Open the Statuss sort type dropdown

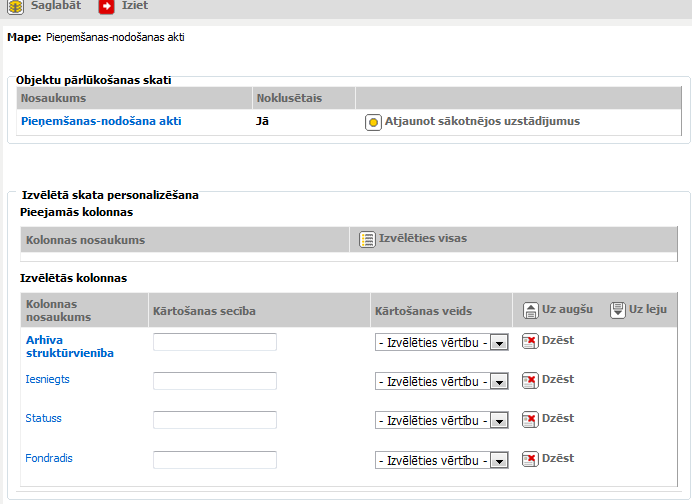click(500, 421)
